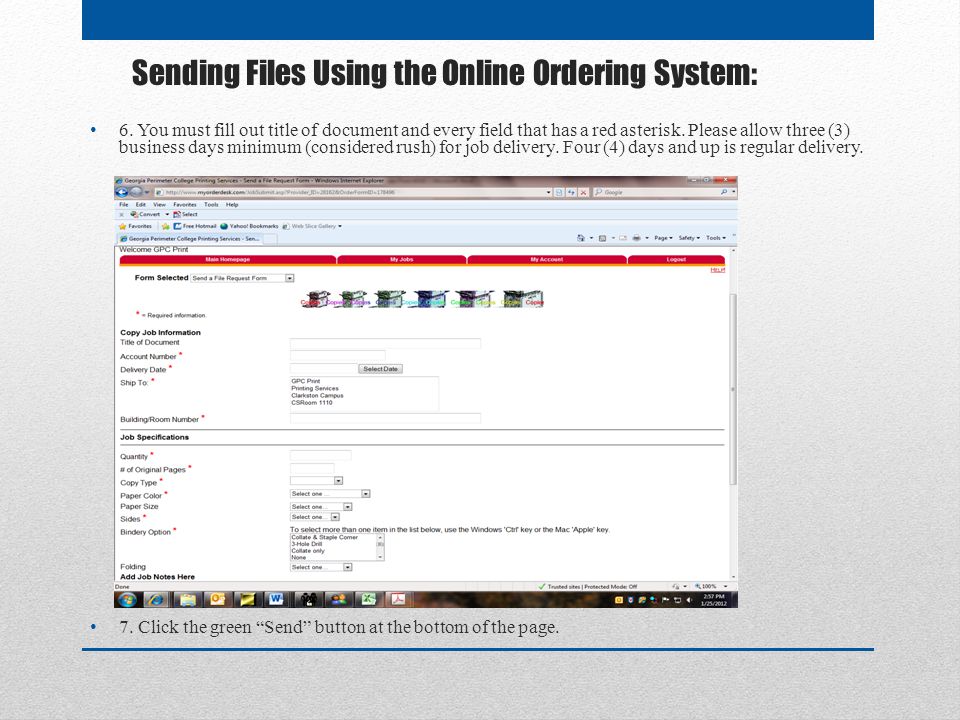Click the # of Original Pages field
Screen dimensions: 960x720
click(x=312, y=468)
